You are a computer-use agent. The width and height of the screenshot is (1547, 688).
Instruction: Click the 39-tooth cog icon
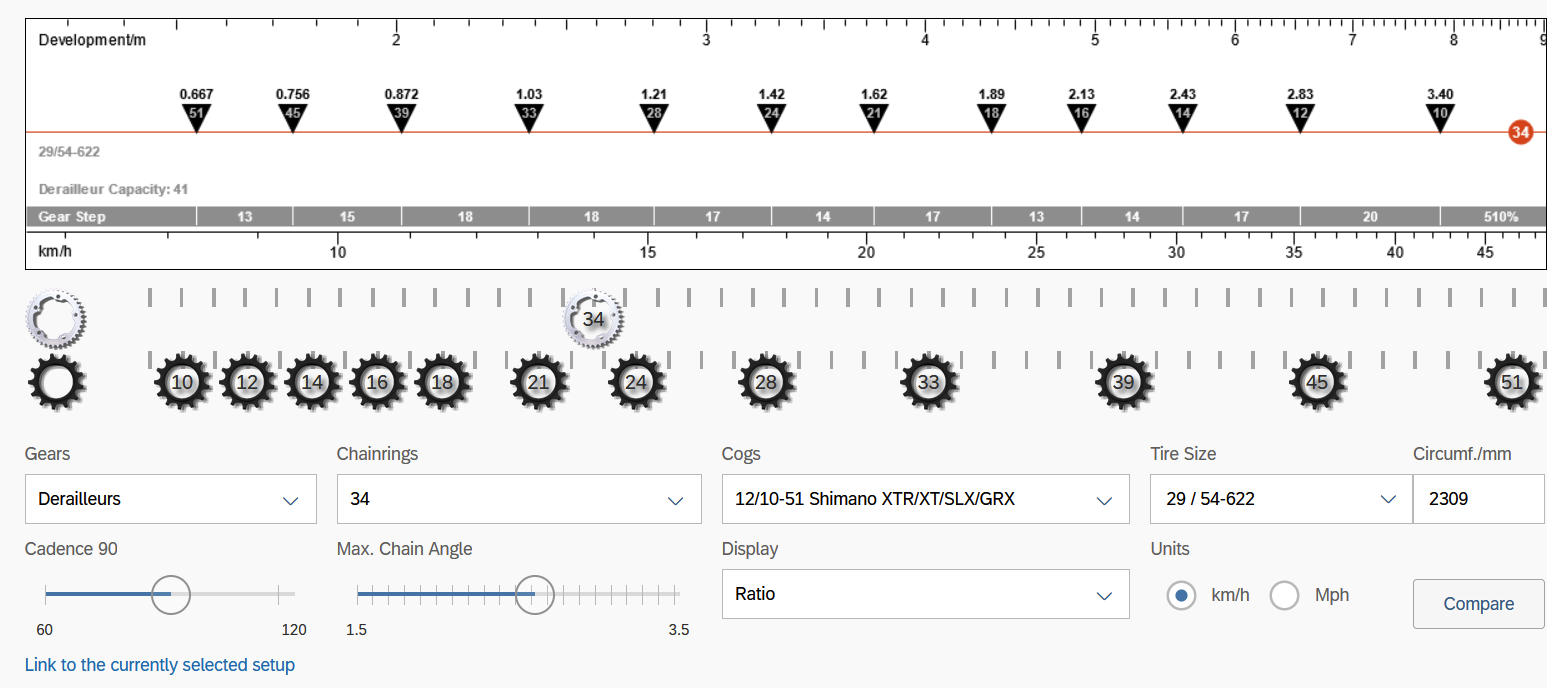(1124, 382)
